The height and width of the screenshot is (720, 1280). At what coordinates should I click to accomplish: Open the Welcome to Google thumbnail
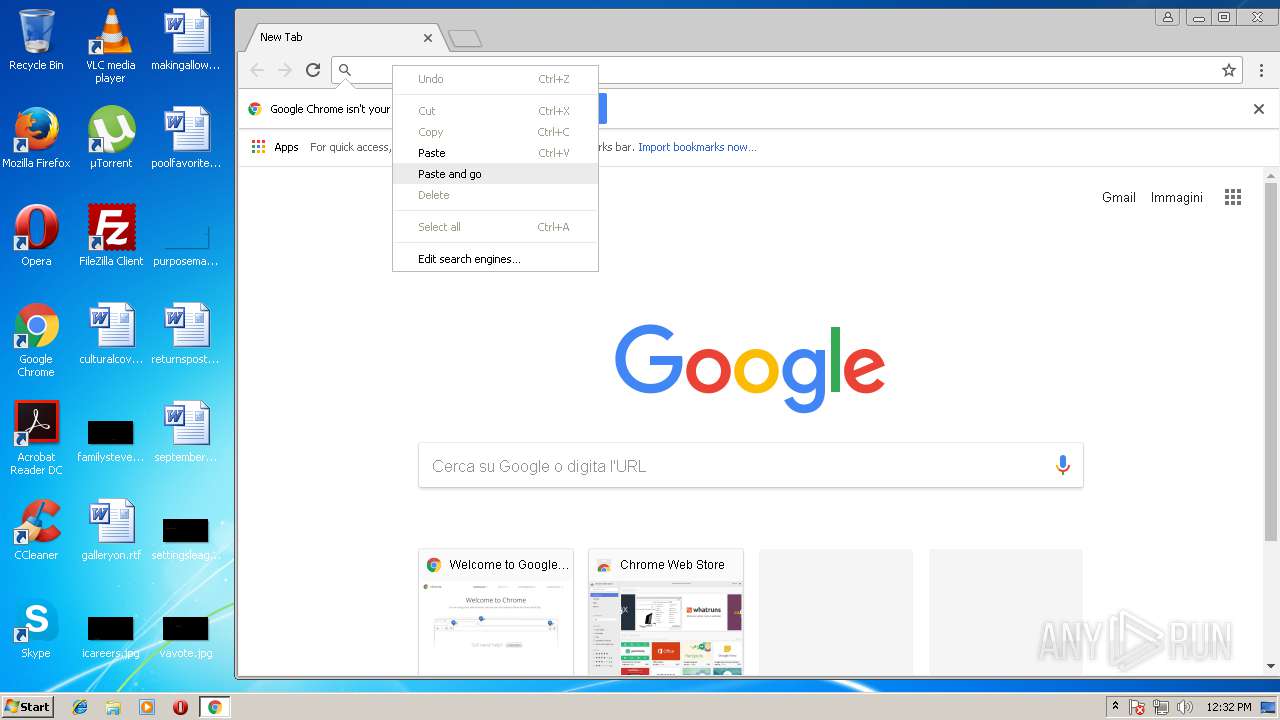pyautogui.click(x=496, y=611)
